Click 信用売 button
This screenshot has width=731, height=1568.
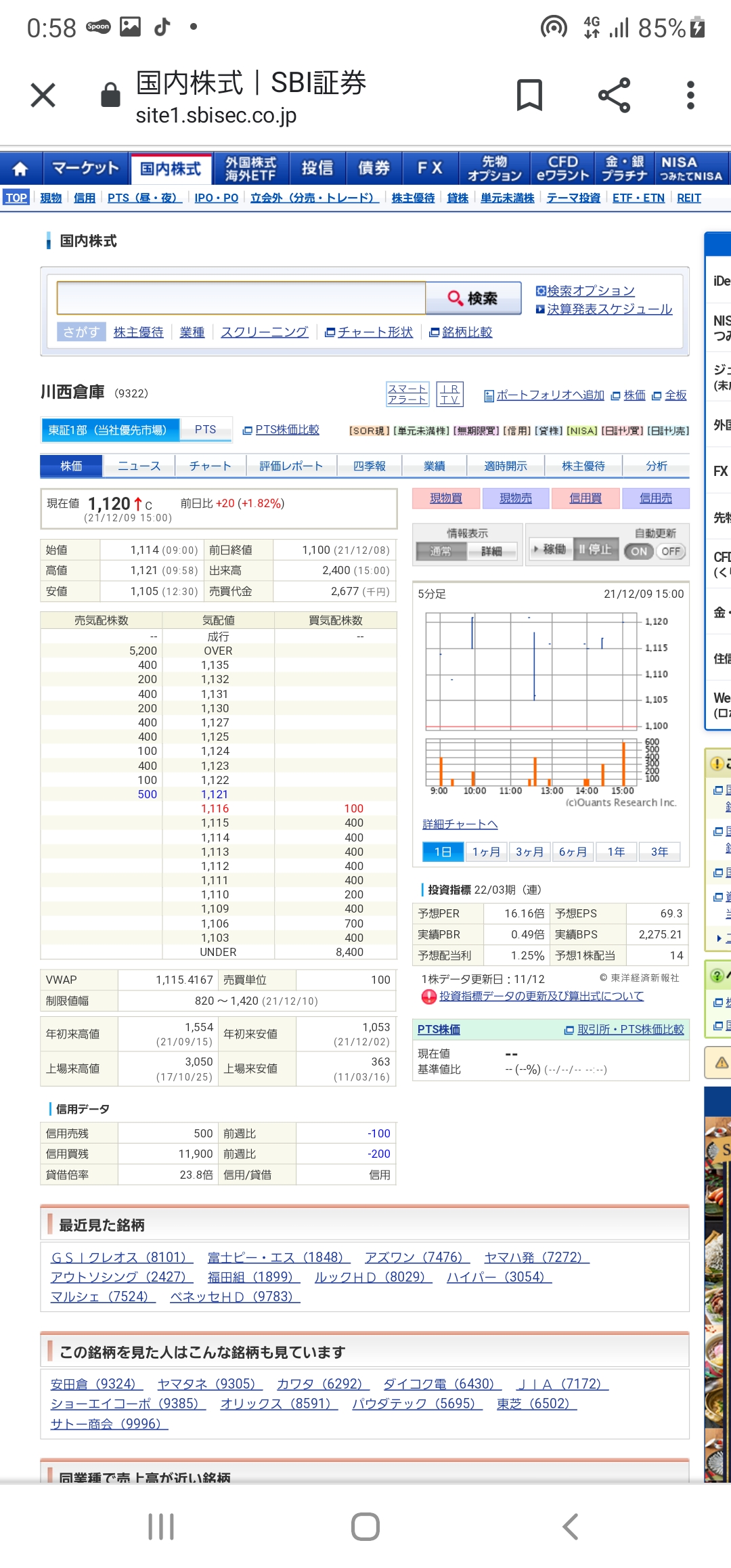point(656,498)
